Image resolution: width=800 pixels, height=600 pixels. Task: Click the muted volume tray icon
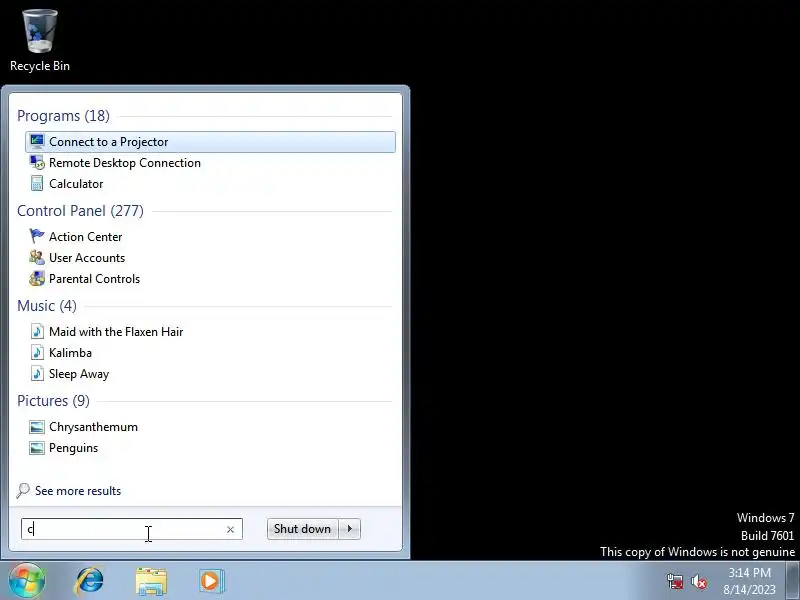point(698,581)
